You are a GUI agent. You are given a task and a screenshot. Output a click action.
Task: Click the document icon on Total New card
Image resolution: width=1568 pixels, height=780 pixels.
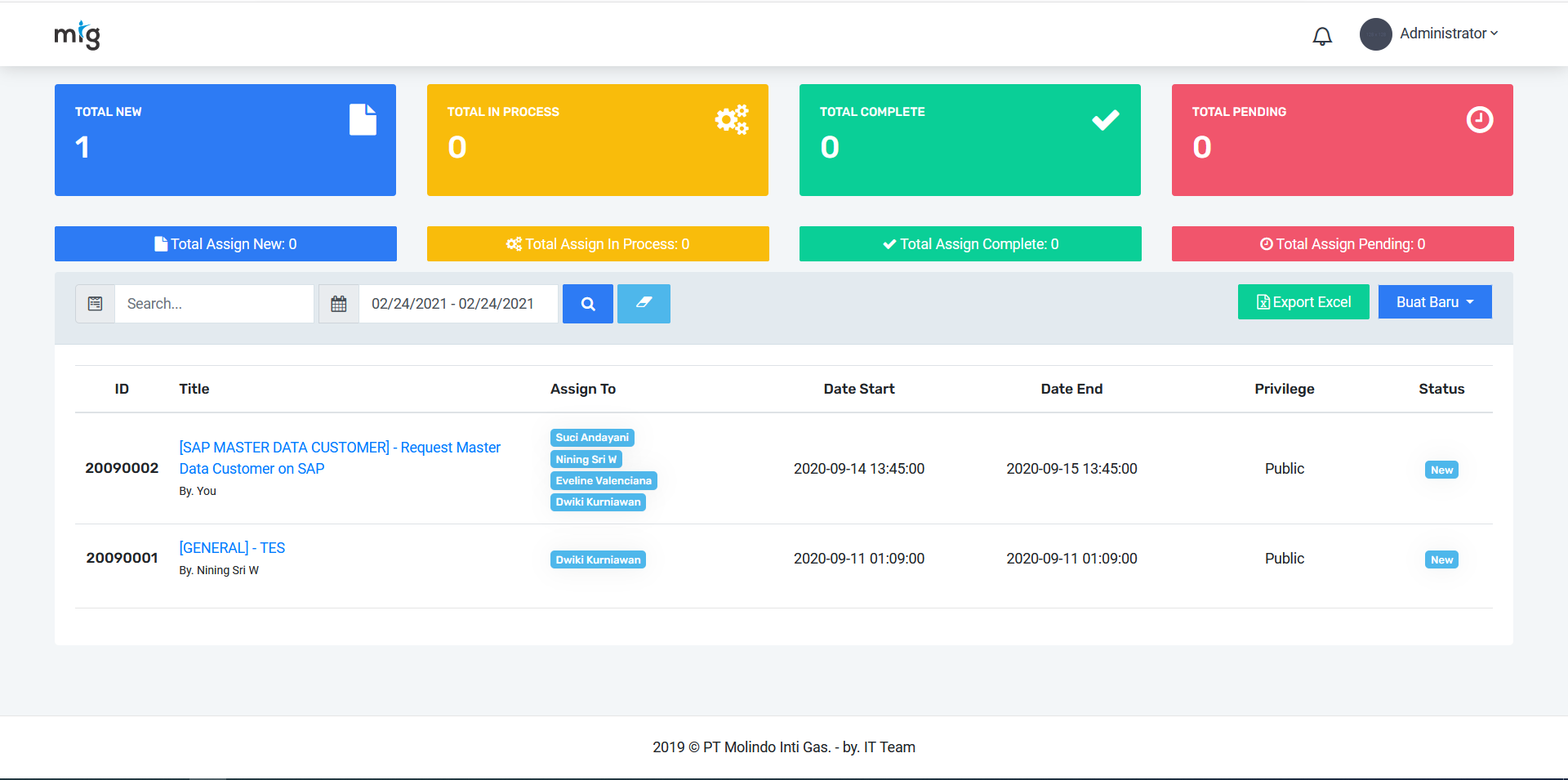click(x=363, y=120)
